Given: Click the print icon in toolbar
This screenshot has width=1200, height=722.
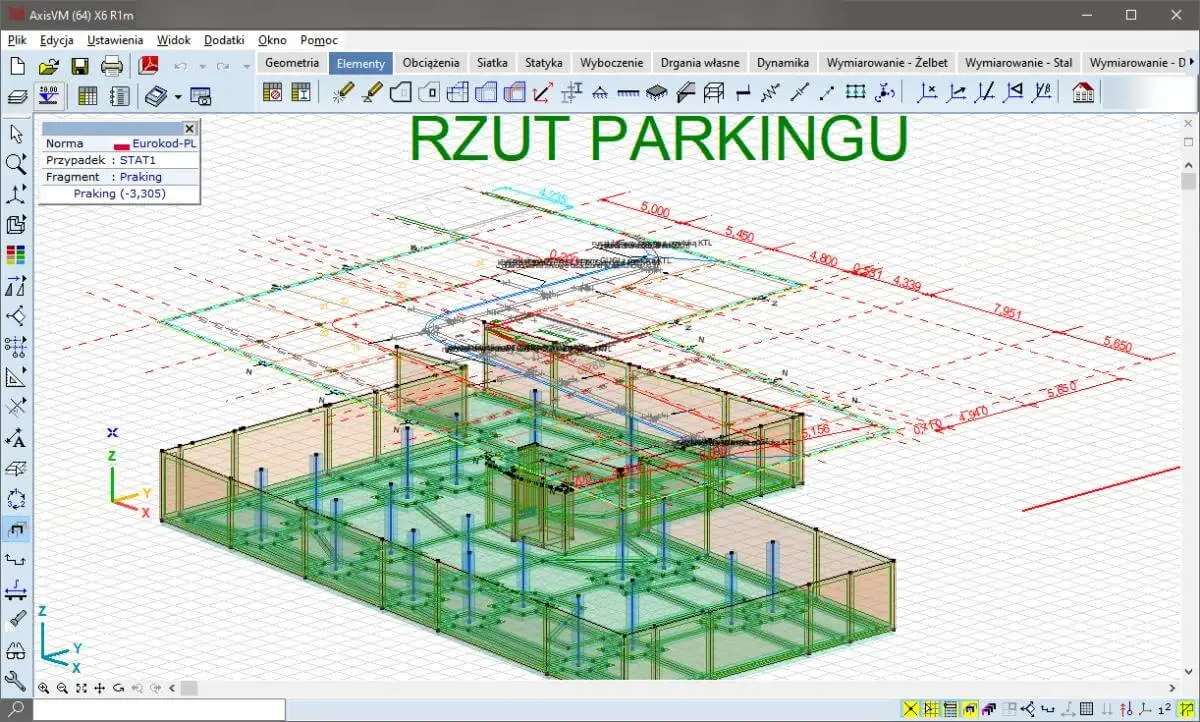Looking at the screenshot, I should [112, 66].
